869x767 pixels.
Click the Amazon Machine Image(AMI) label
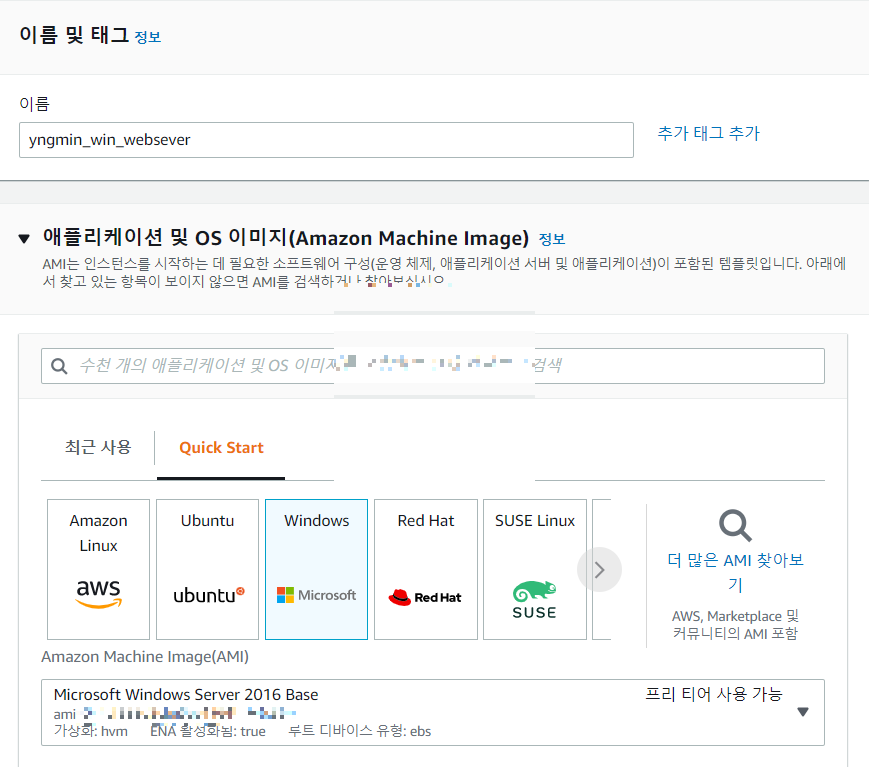click(145, 657)
